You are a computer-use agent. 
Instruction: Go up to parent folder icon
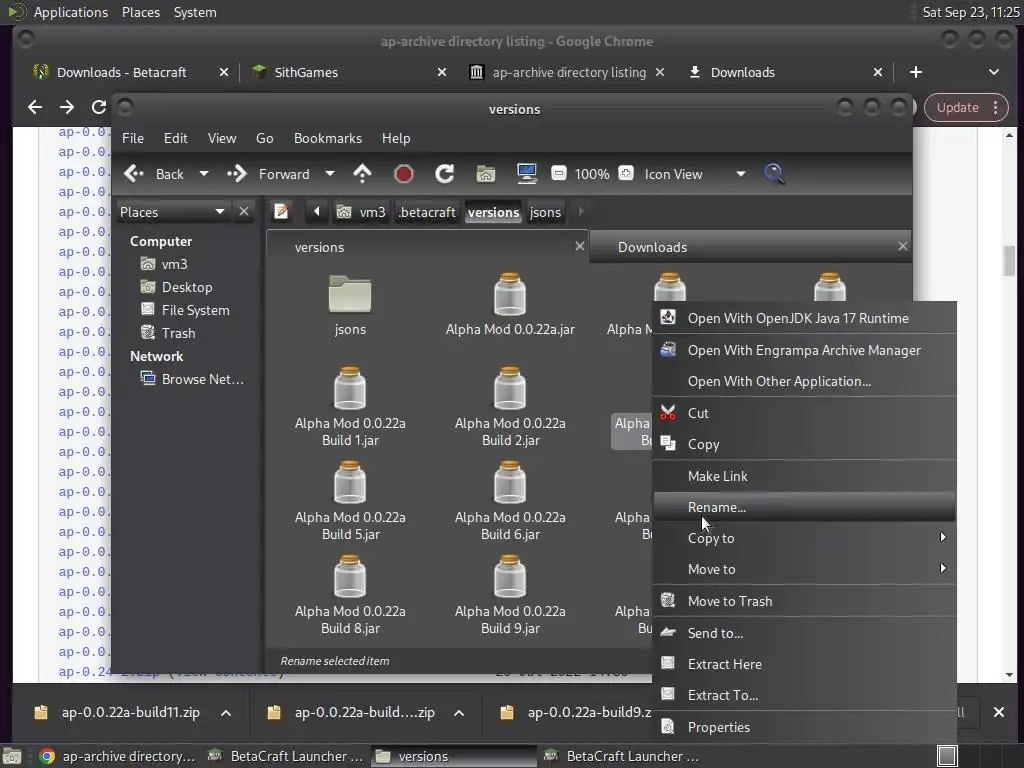362,174
